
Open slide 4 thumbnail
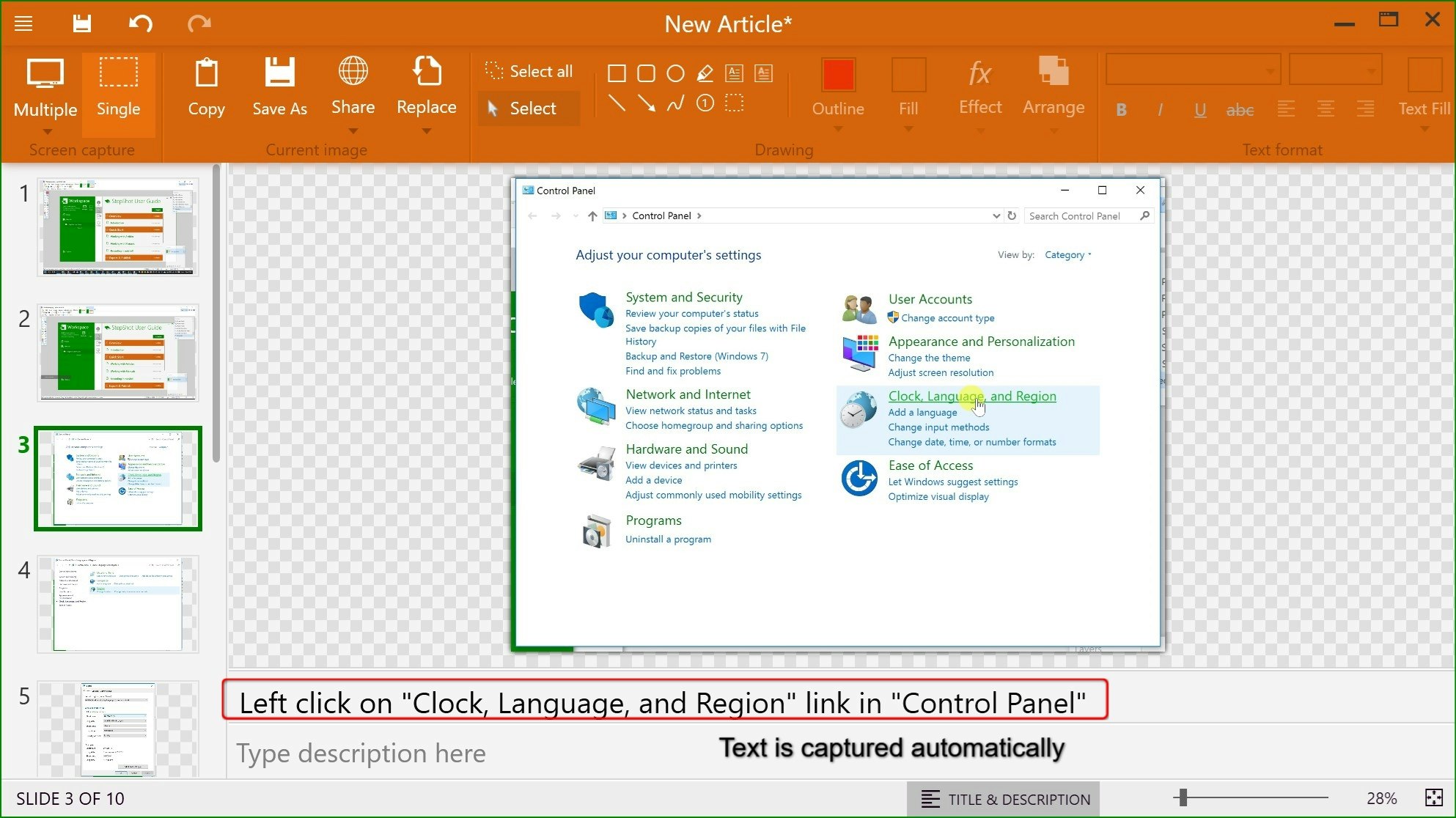(117, 604)
